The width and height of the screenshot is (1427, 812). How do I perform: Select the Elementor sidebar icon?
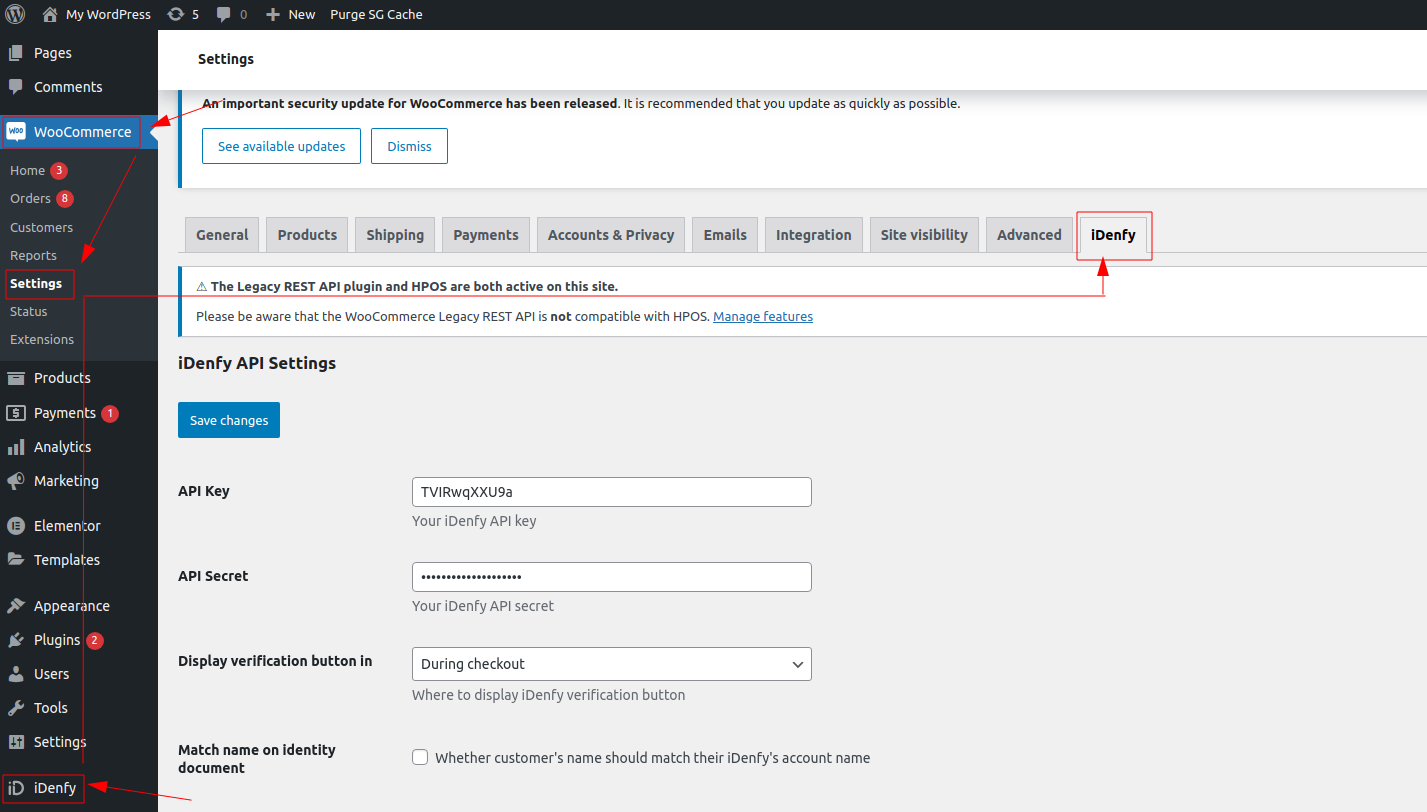tap(14, 525)
